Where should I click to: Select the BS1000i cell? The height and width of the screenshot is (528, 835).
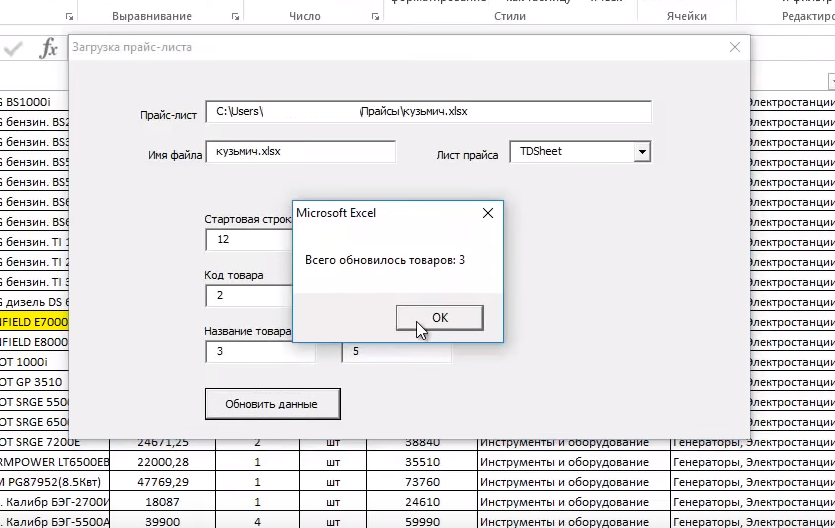tap(34, 102)
